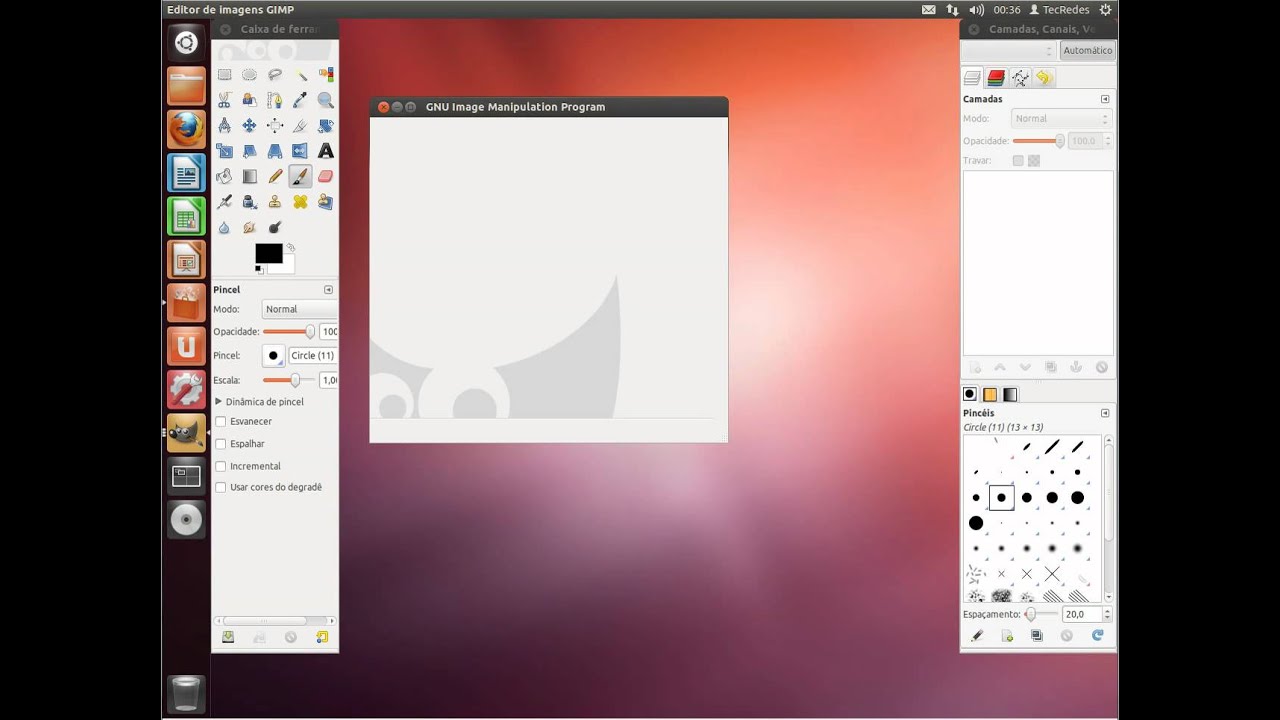Select the Ellipse Select tool

point(249,75)
